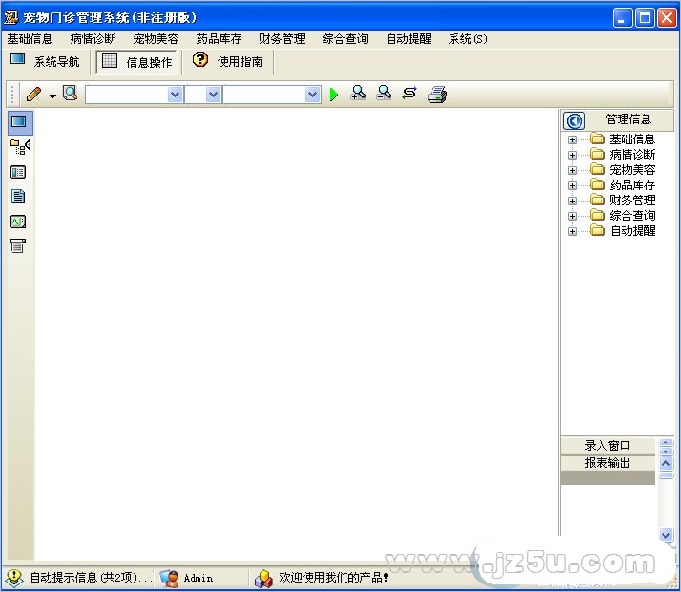Click the printer icon in toolbar
This screenshot has width=681, height=592.
tap(437, 94)
